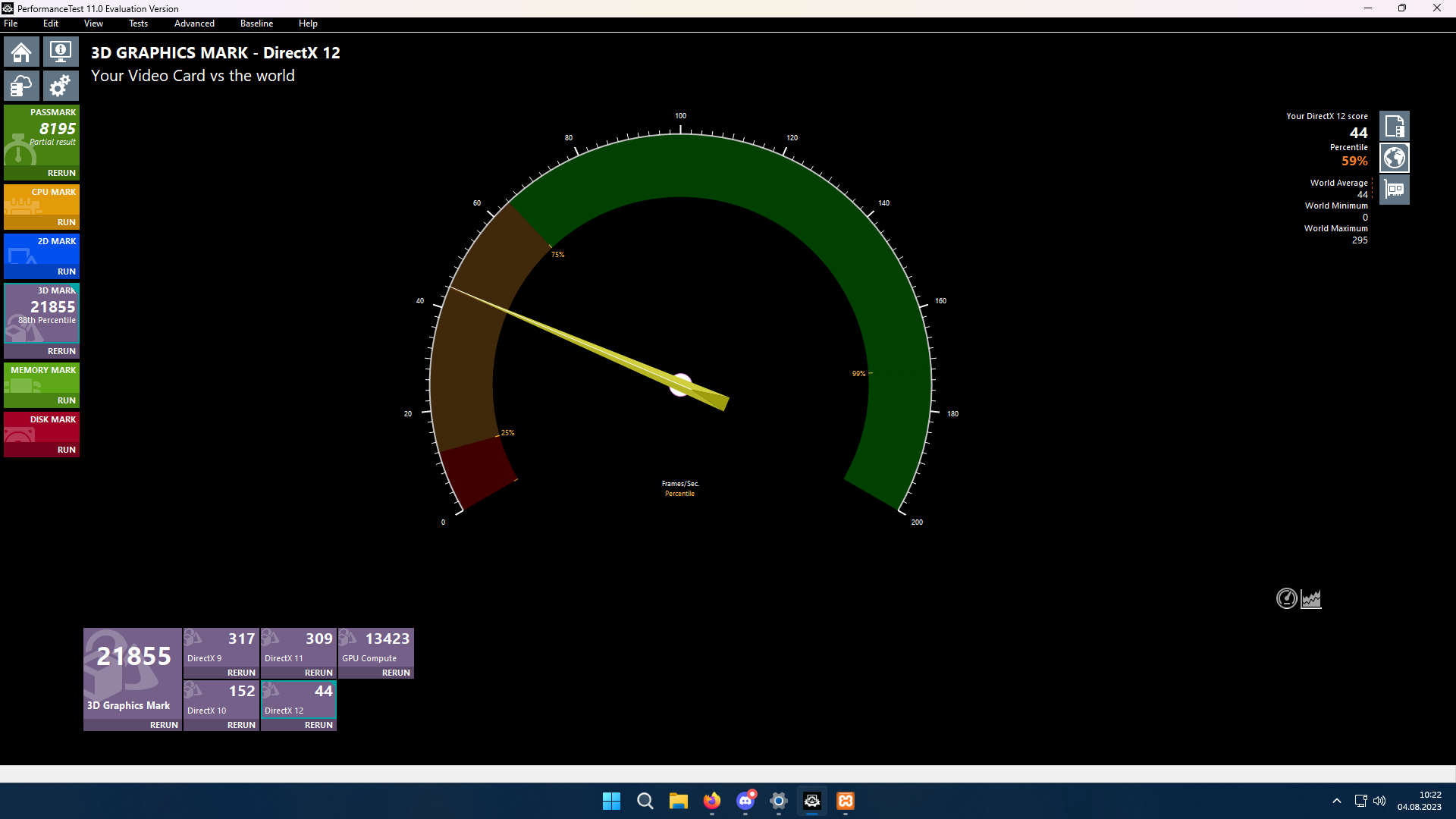Click the network icon in the system tray

click(1360, 801)
